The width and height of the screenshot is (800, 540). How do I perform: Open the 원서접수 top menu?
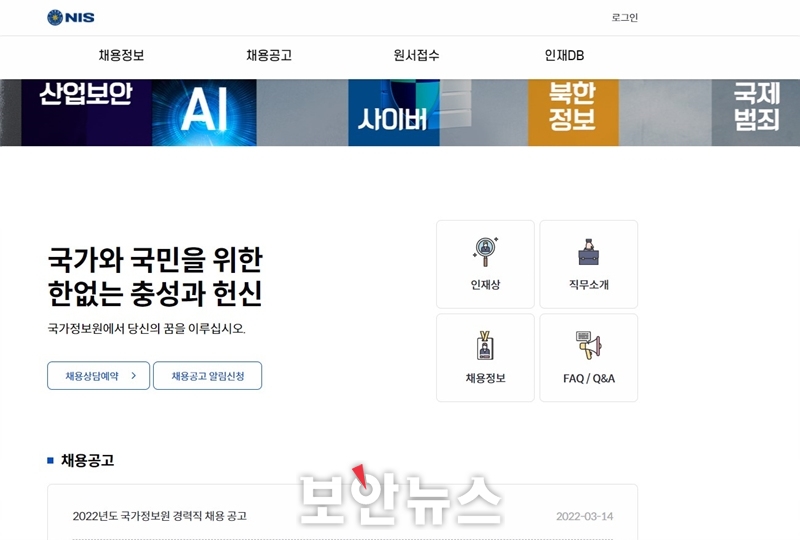click(416, 55)
